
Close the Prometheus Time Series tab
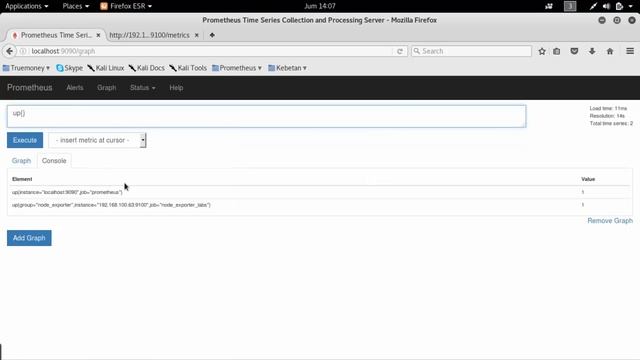[98, 36]
